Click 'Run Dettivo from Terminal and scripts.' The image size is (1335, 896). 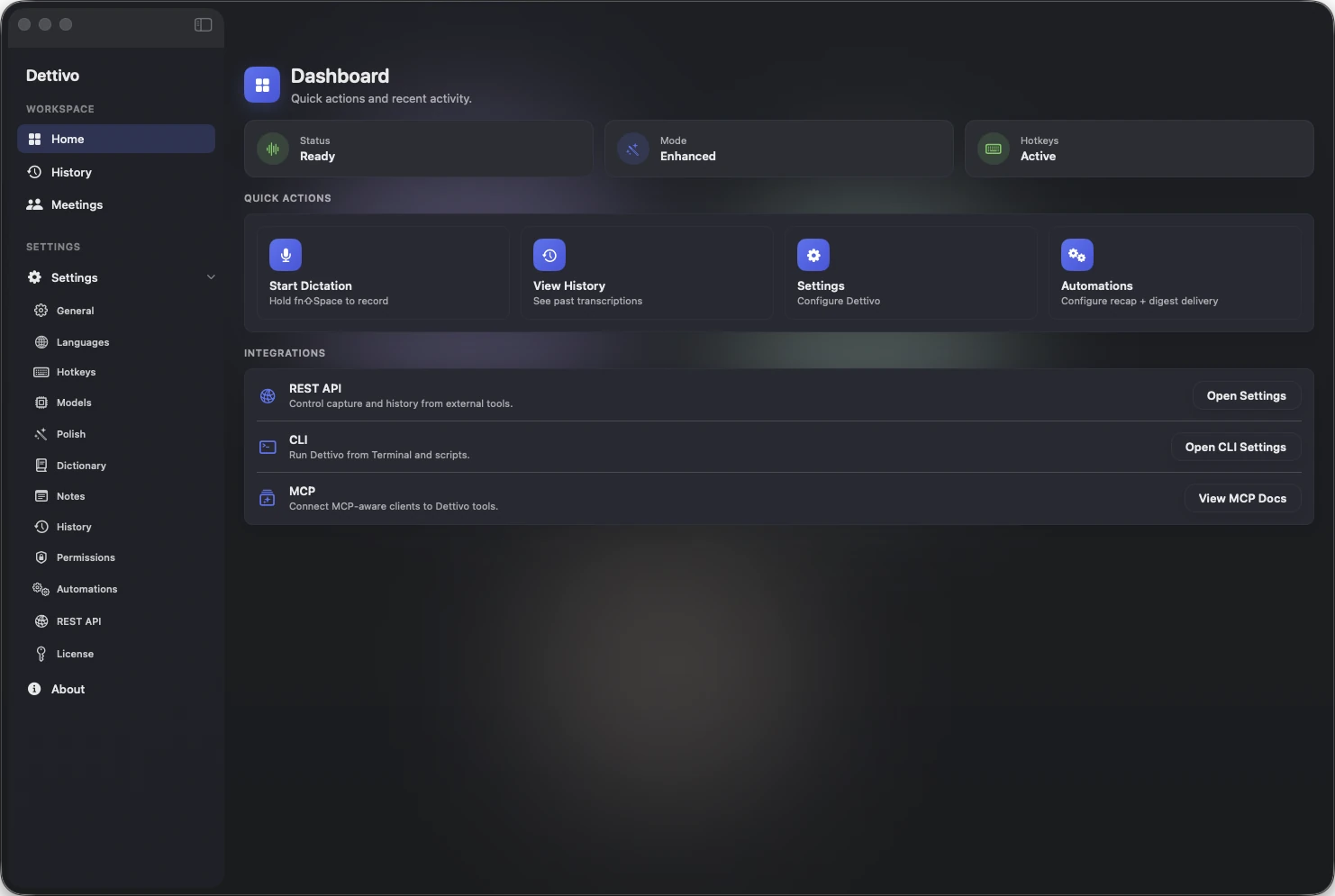[379, 455]
